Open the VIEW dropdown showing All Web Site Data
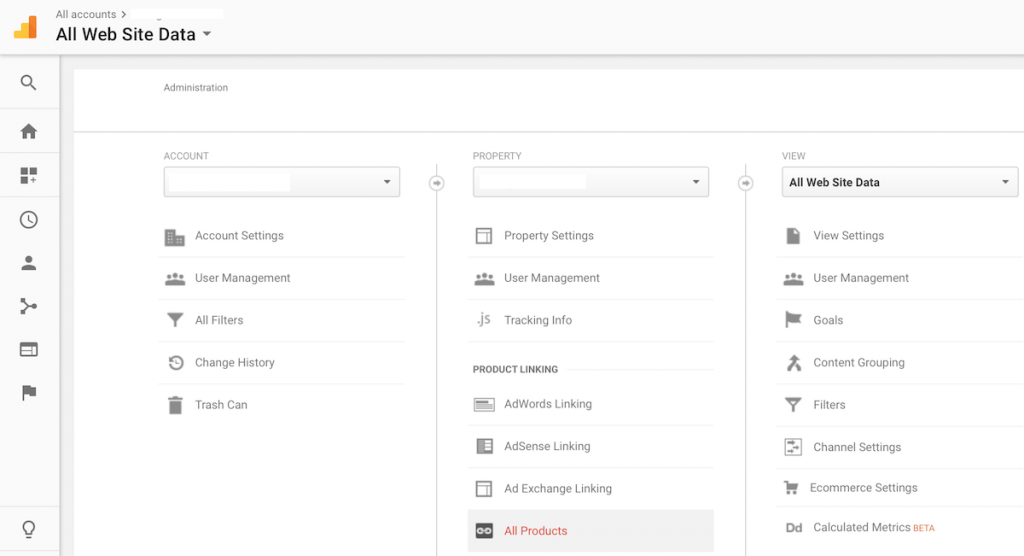The image size is (1024, 556). pos(899,182)
